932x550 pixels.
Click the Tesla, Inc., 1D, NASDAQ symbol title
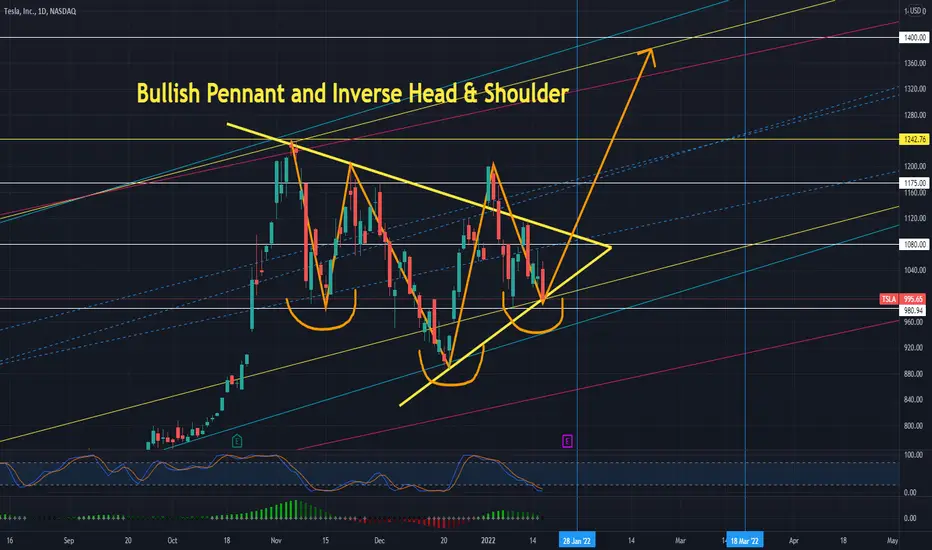[40, 11]
